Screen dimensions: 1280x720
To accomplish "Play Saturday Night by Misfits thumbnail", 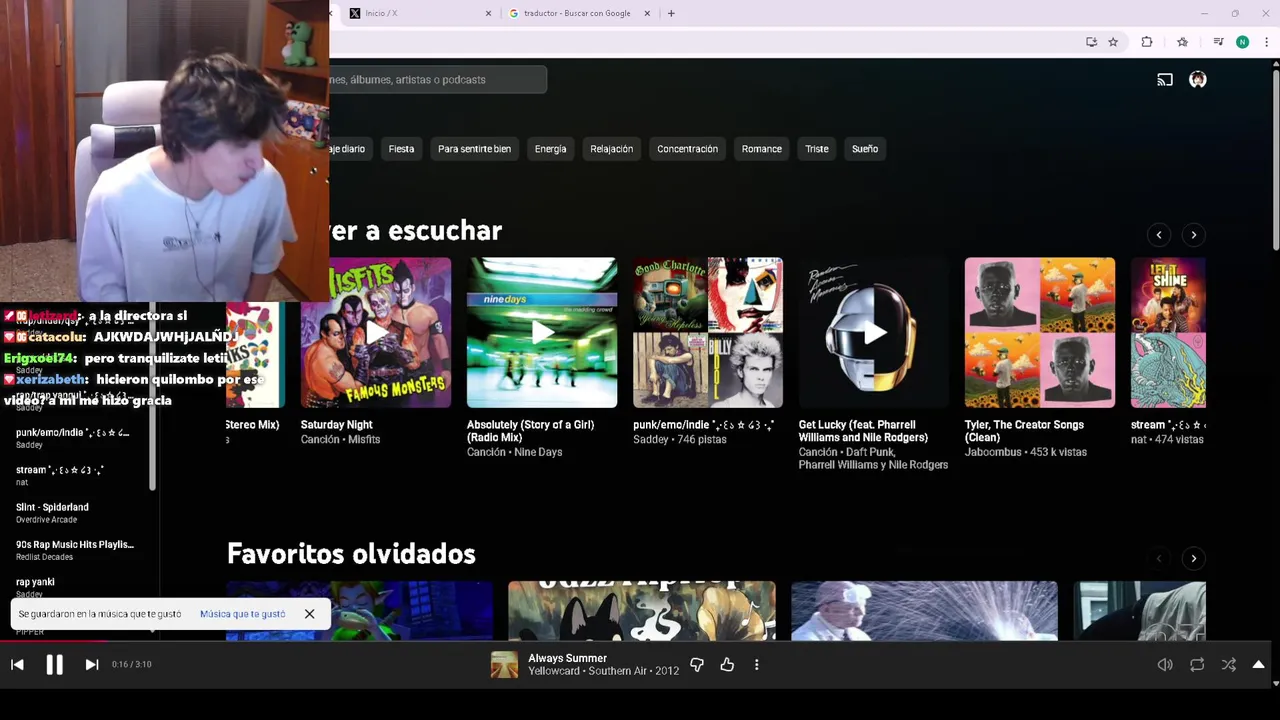I will pos(376,333).
